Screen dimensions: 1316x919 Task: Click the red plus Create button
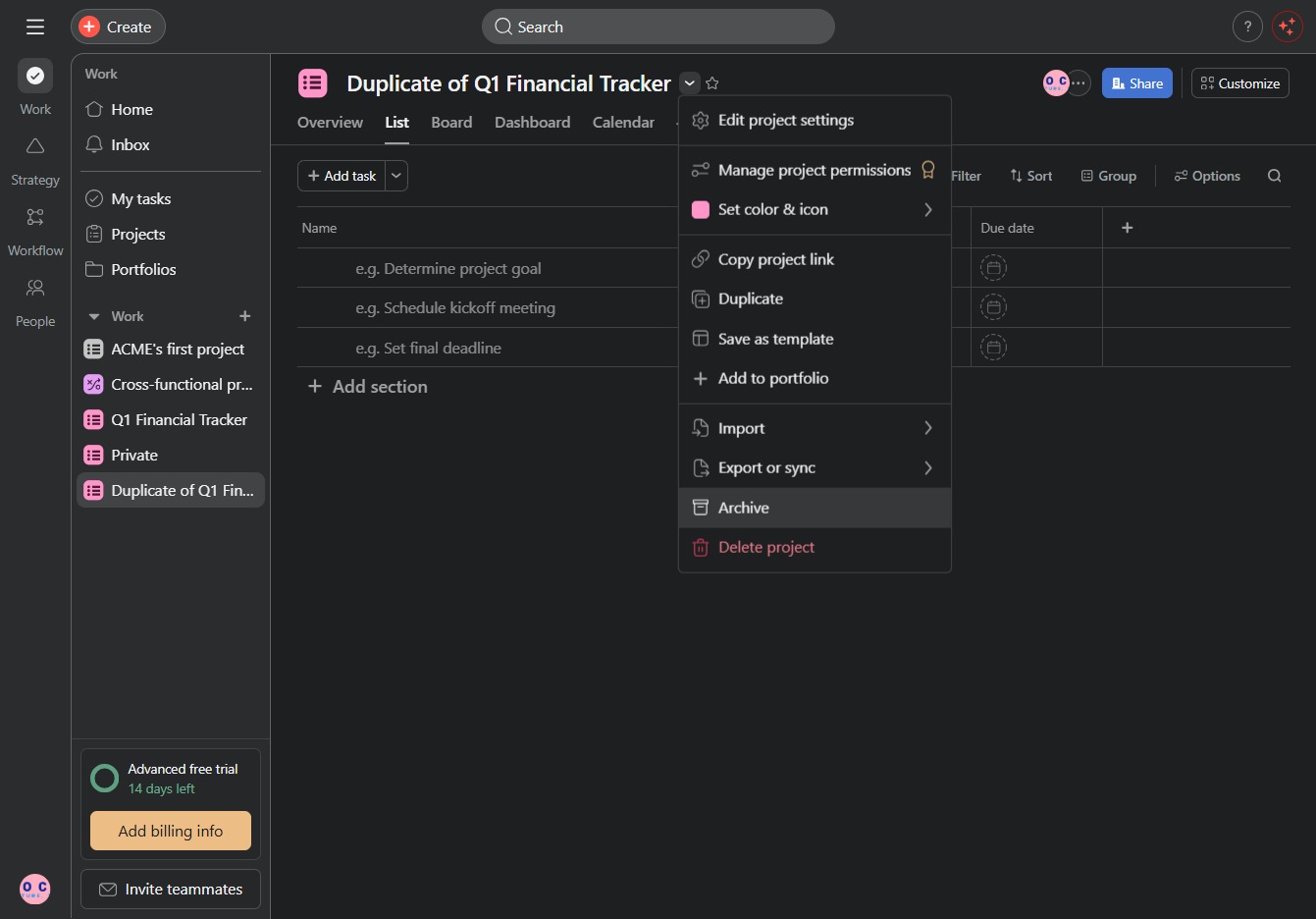(x=118, y=27)
